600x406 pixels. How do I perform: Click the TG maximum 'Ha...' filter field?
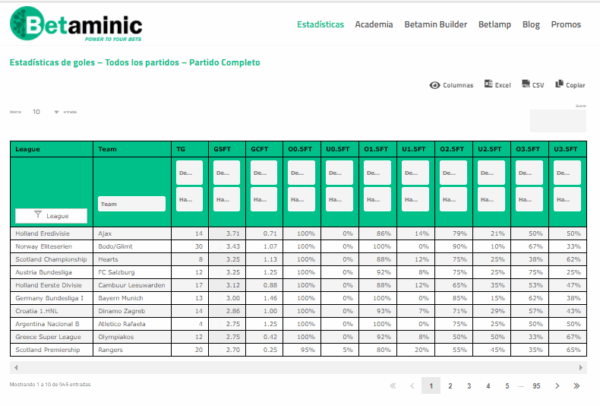point(189,199)
